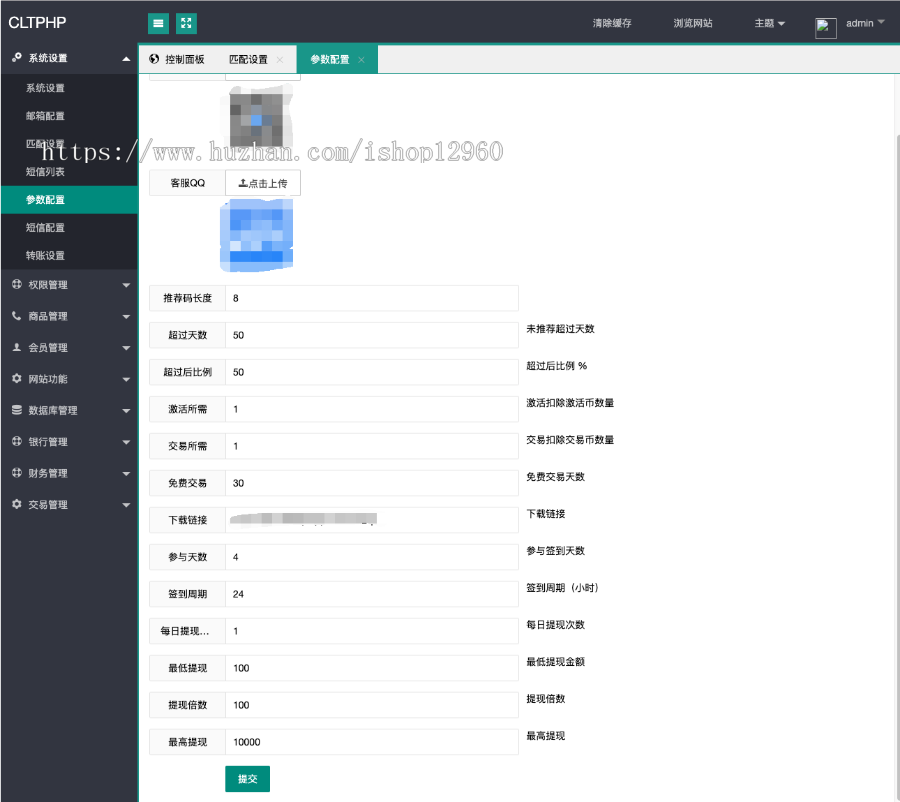Click the 提现倍数 input field
The width and height of the screenshot is (900, 802).
[x=372, y=705]
